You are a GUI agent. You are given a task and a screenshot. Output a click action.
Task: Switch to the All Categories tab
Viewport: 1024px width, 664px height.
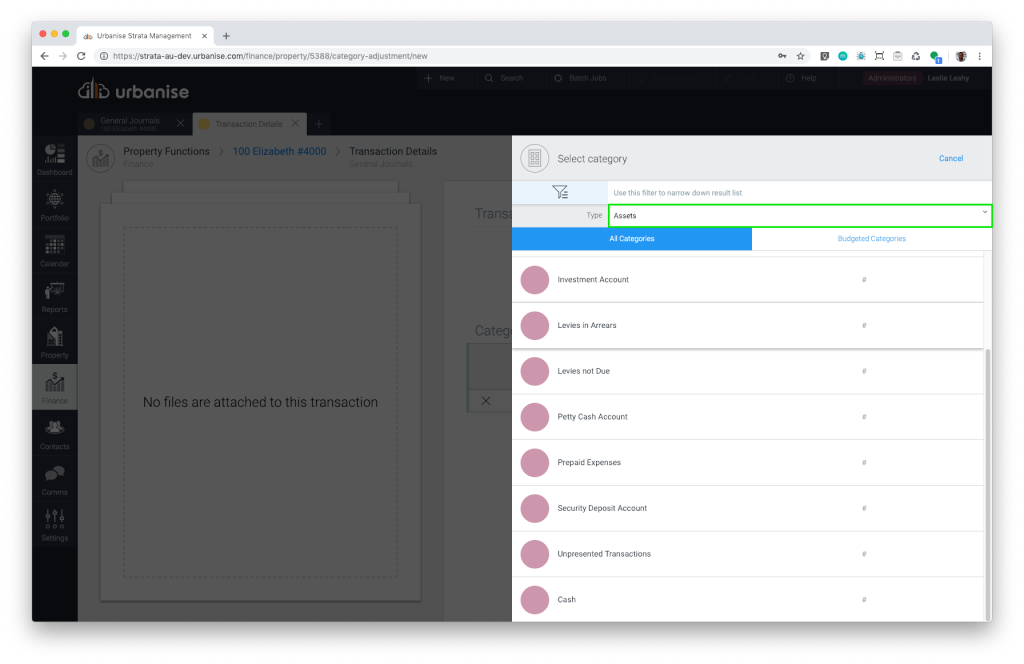pyautogui.click(x=631, y=239)
